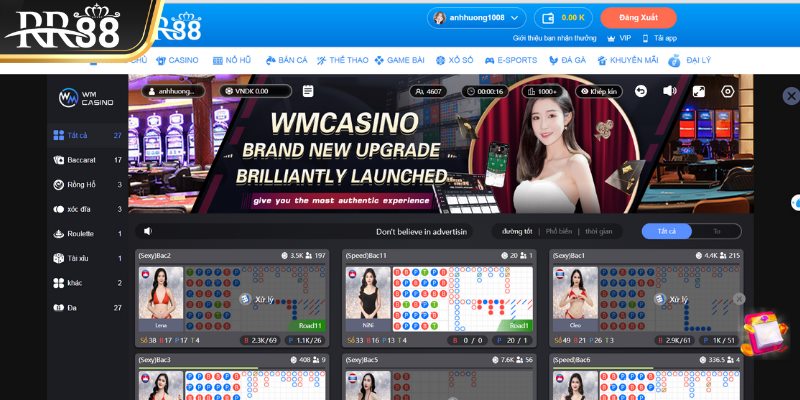Click the announcement speaker icon
The width and height of the screenshot is (800, 400).
click(x=147, y=231)
